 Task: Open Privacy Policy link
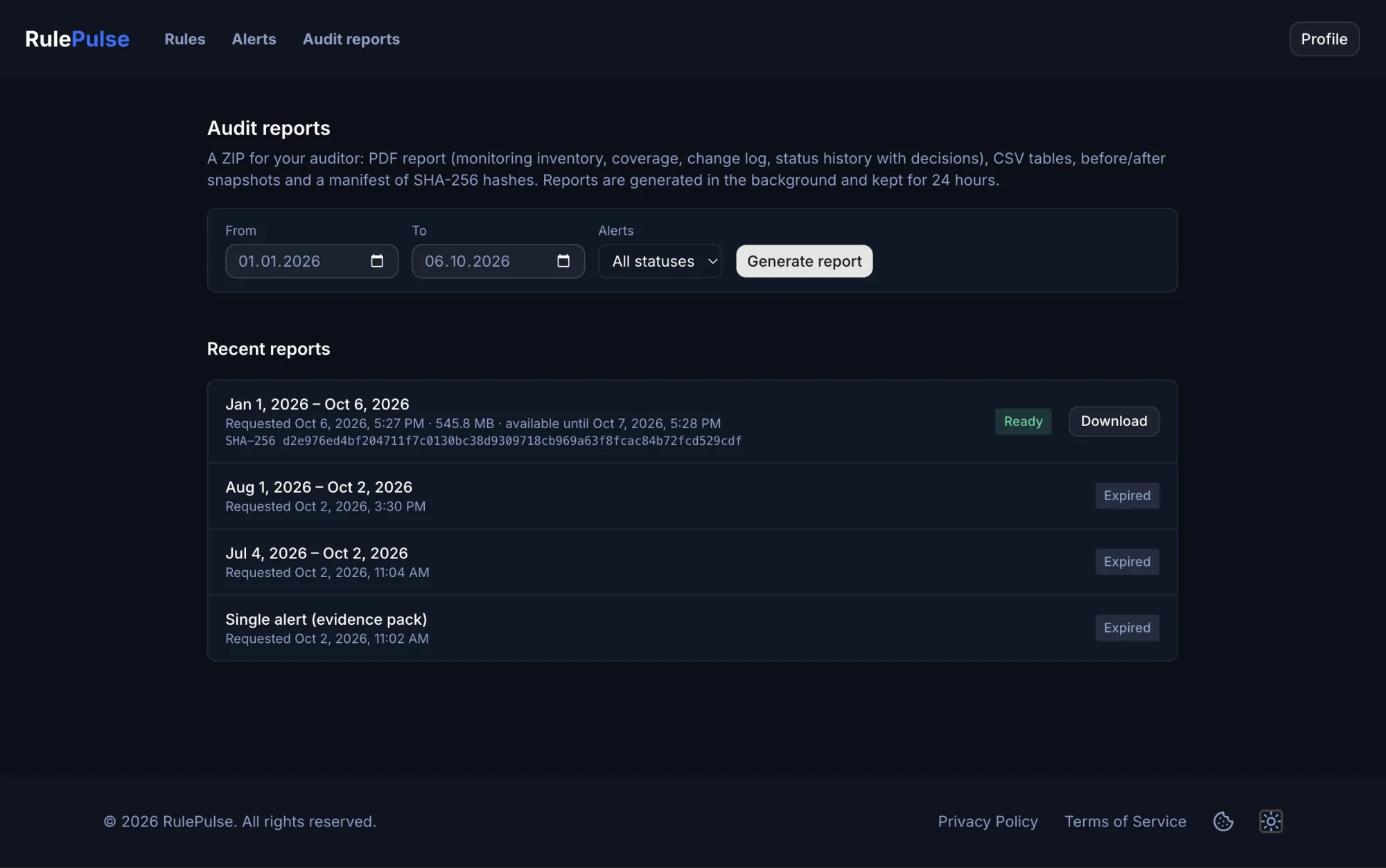click(x=988, y=822)
